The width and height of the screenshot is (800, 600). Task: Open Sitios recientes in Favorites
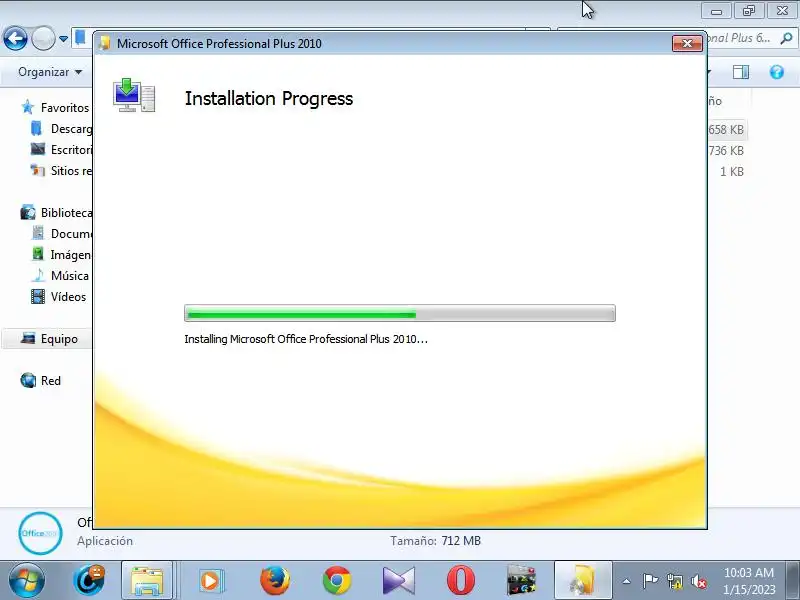pyautogui.click(x=71, y=171)
